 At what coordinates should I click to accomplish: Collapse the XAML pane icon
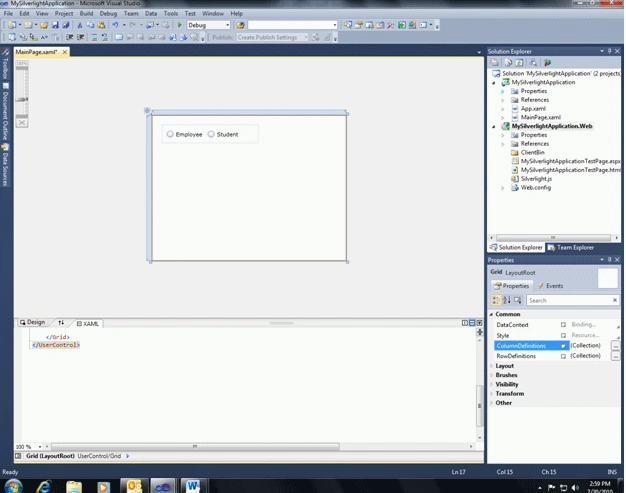point(479,323)
